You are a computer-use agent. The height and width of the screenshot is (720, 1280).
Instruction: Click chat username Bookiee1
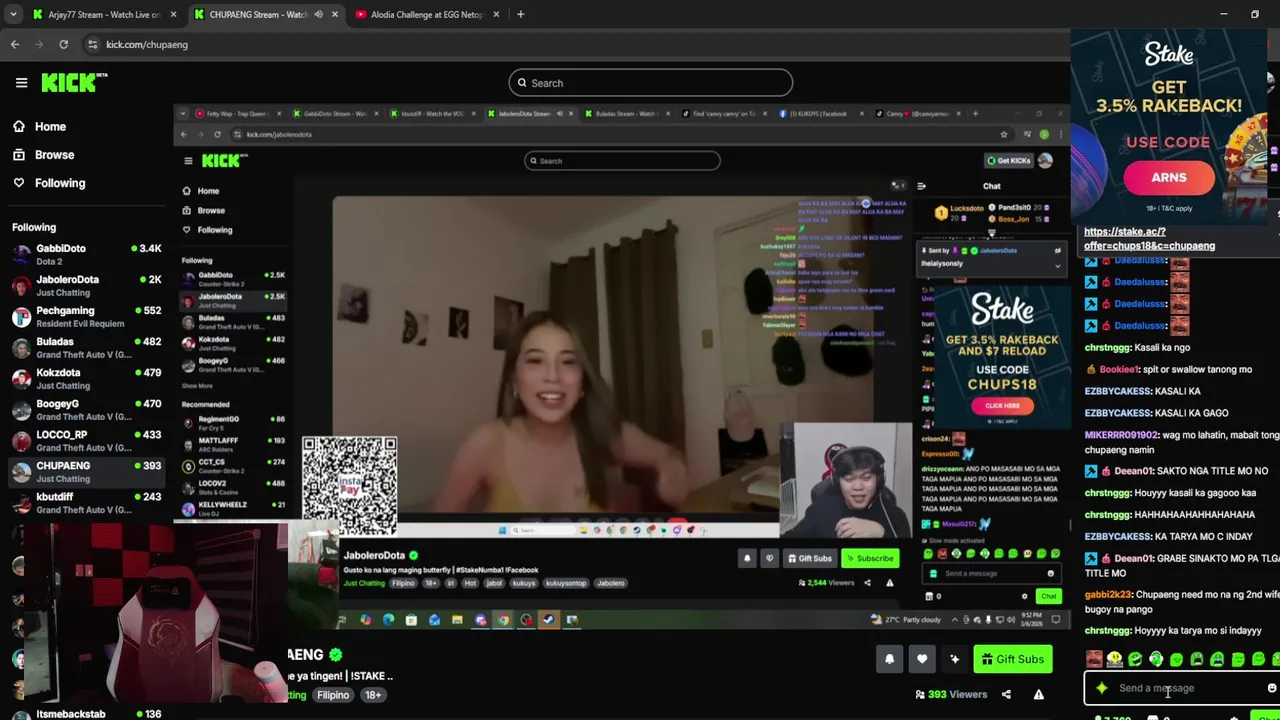click(x=1119, y=369)
